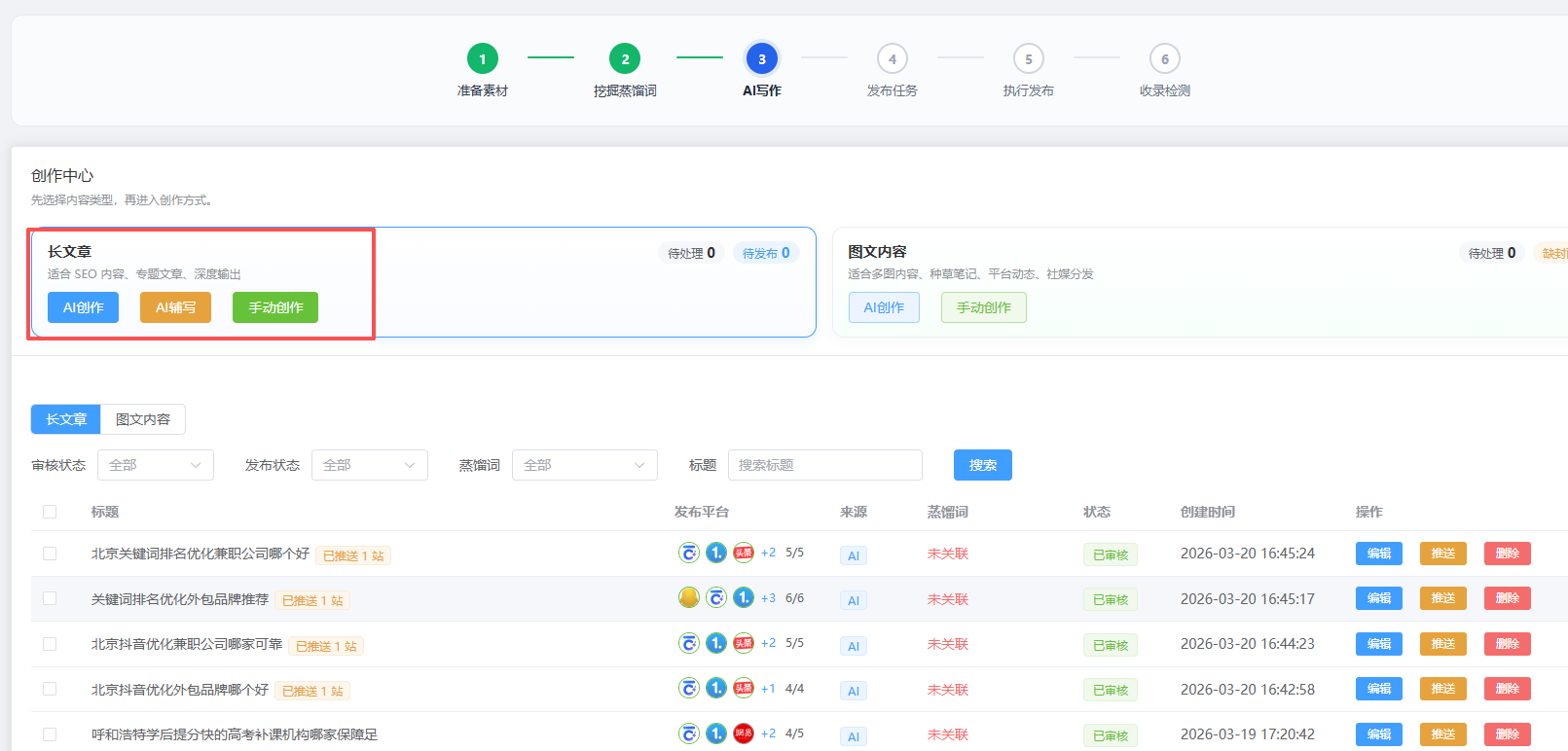Click AI创作 button under 图文内容
This screenshot has height=751, width=1568.
point(884,307)
